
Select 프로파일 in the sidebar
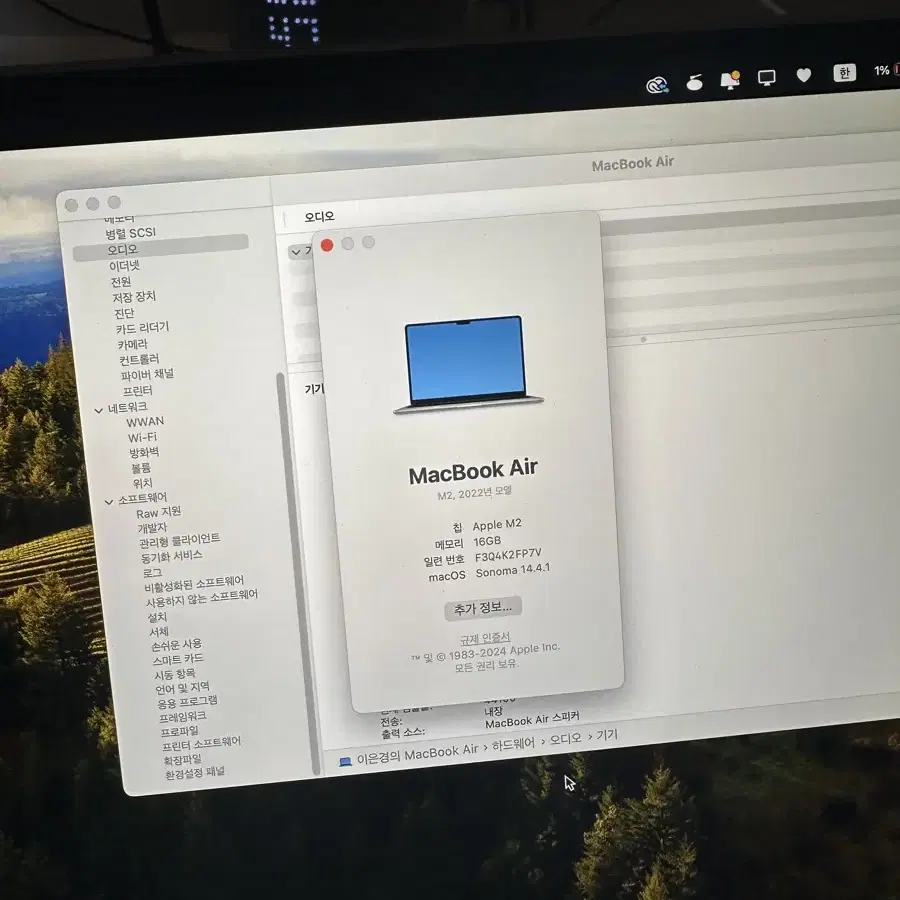pyautogui.click(x=180, y=732)
